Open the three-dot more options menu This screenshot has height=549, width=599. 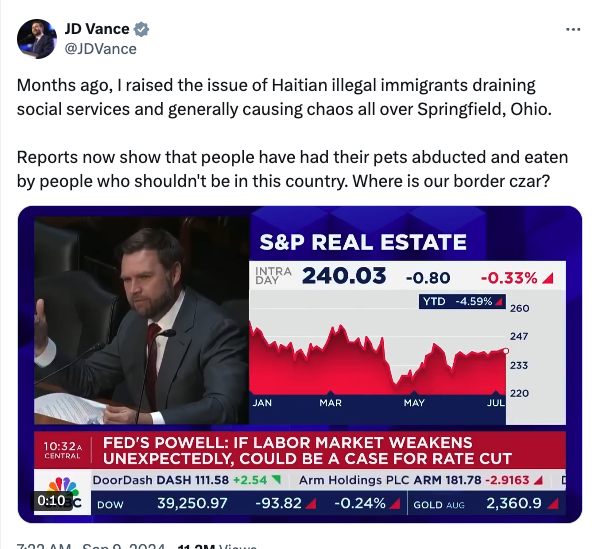[x=573, y=29]
